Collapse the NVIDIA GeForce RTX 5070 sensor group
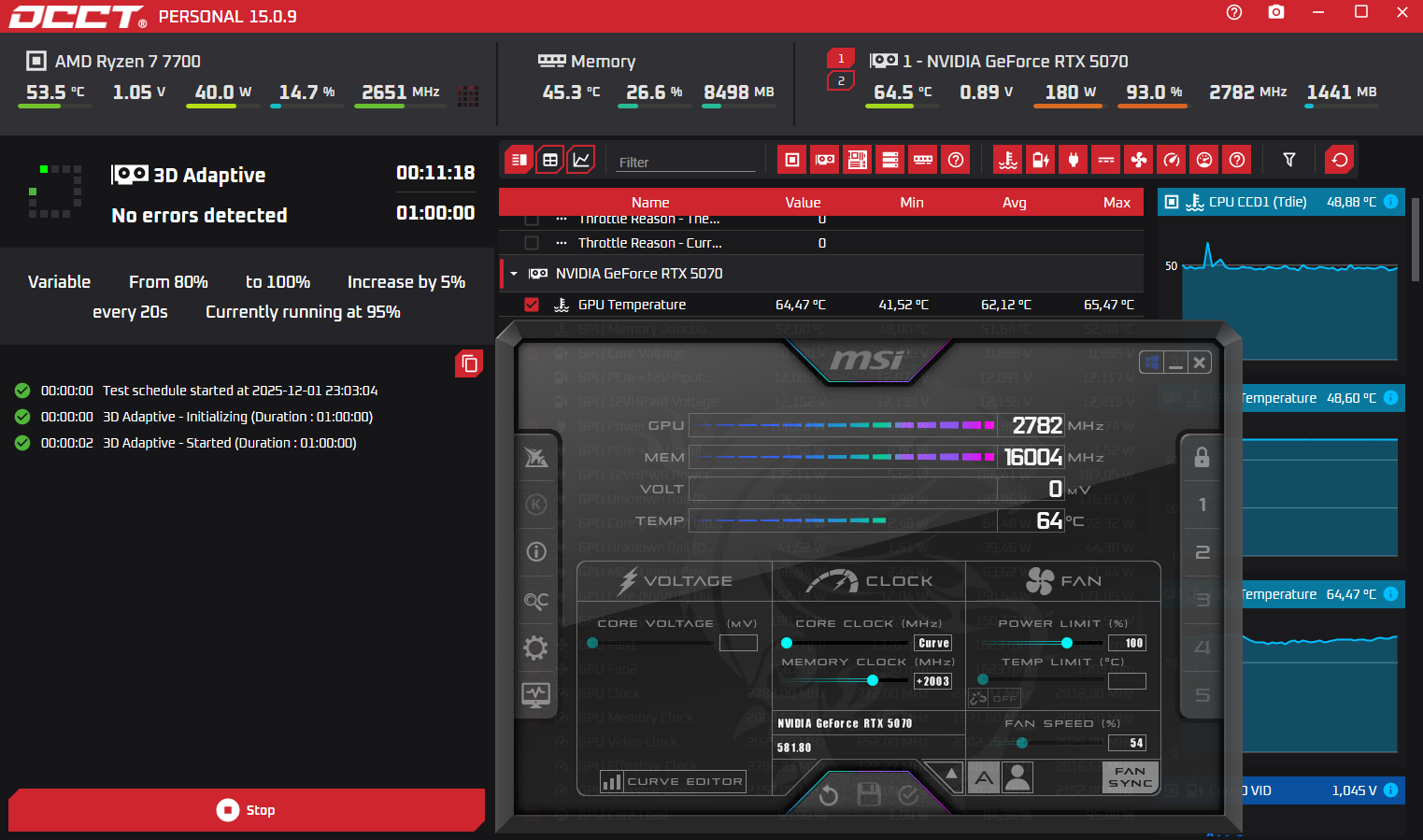Screen dimensions: 1423x840 click(x=514, y=274)
